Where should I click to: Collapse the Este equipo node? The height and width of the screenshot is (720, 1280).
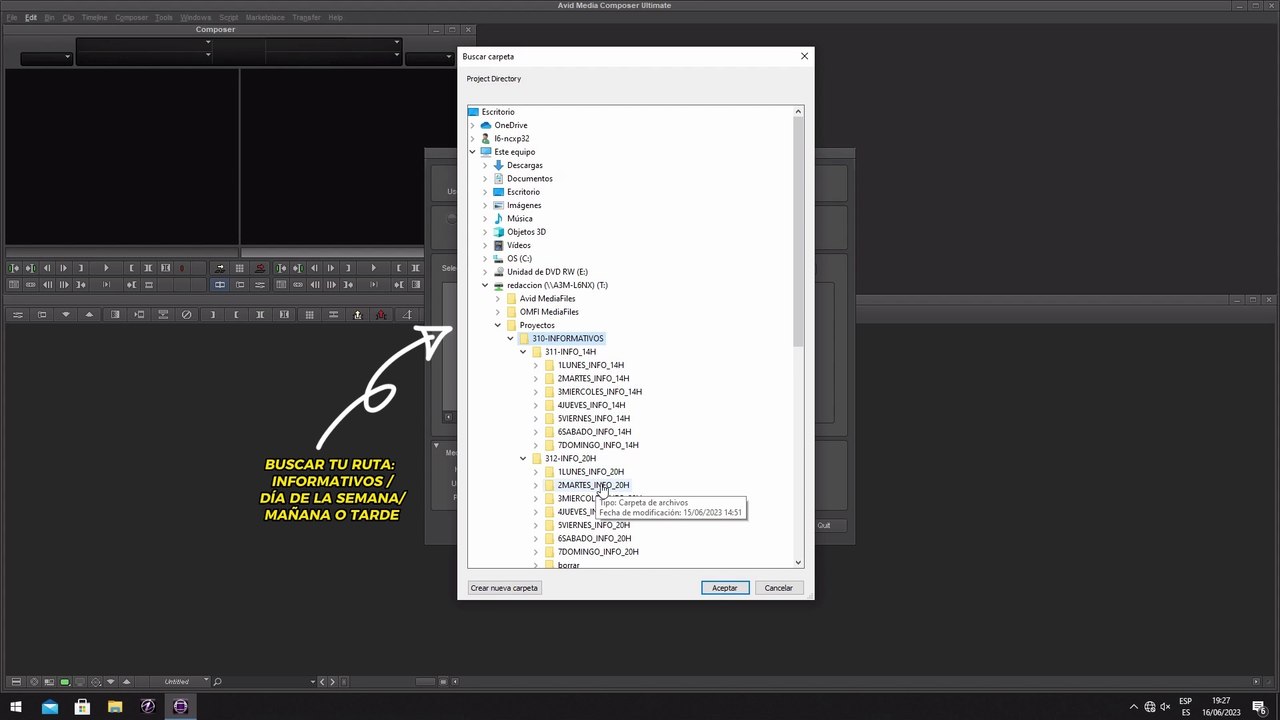click(x=473, y=152)
